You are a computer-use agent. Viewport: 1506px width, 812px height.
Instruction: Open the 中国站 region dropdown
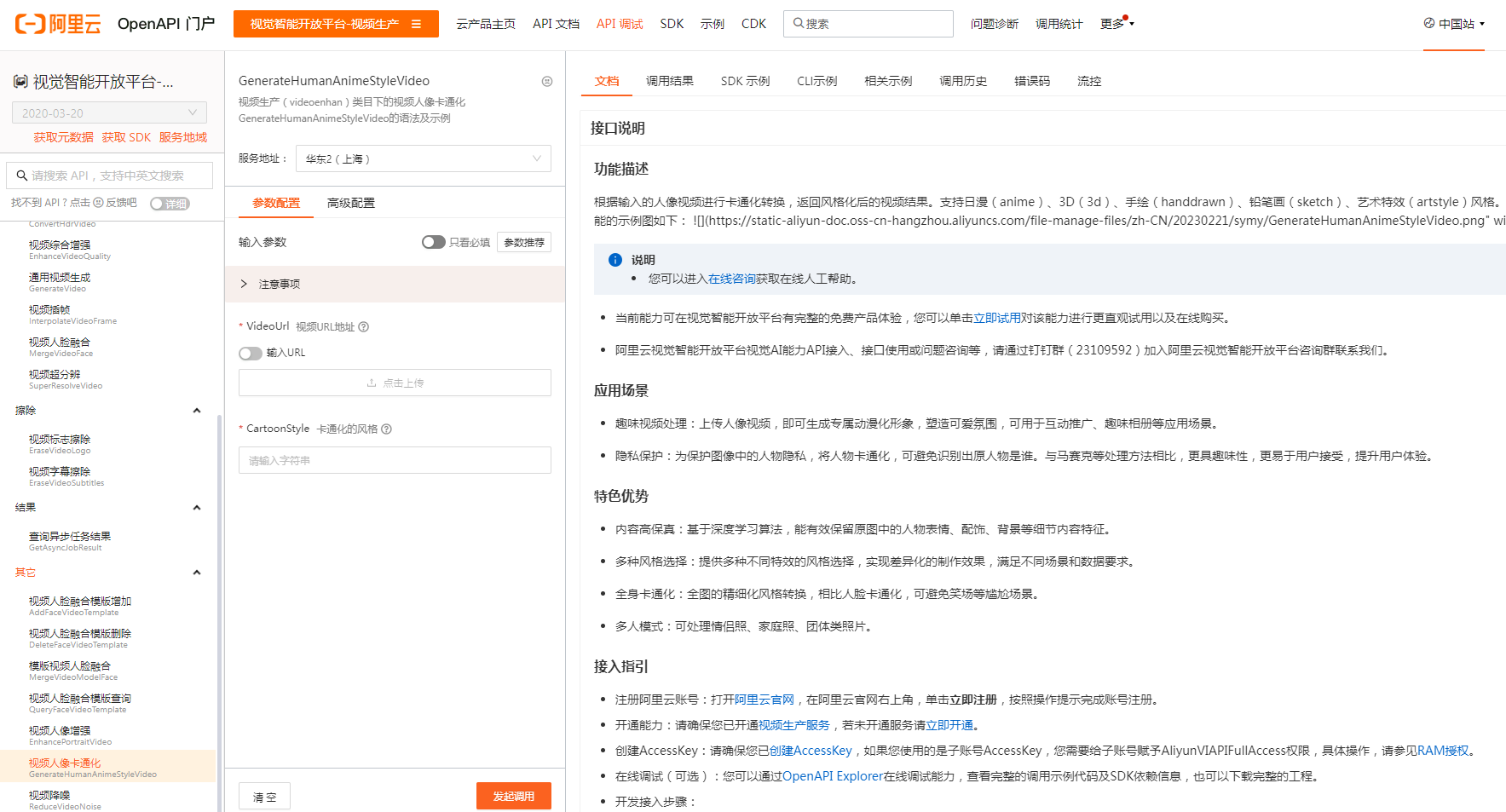pos(1454,24)
